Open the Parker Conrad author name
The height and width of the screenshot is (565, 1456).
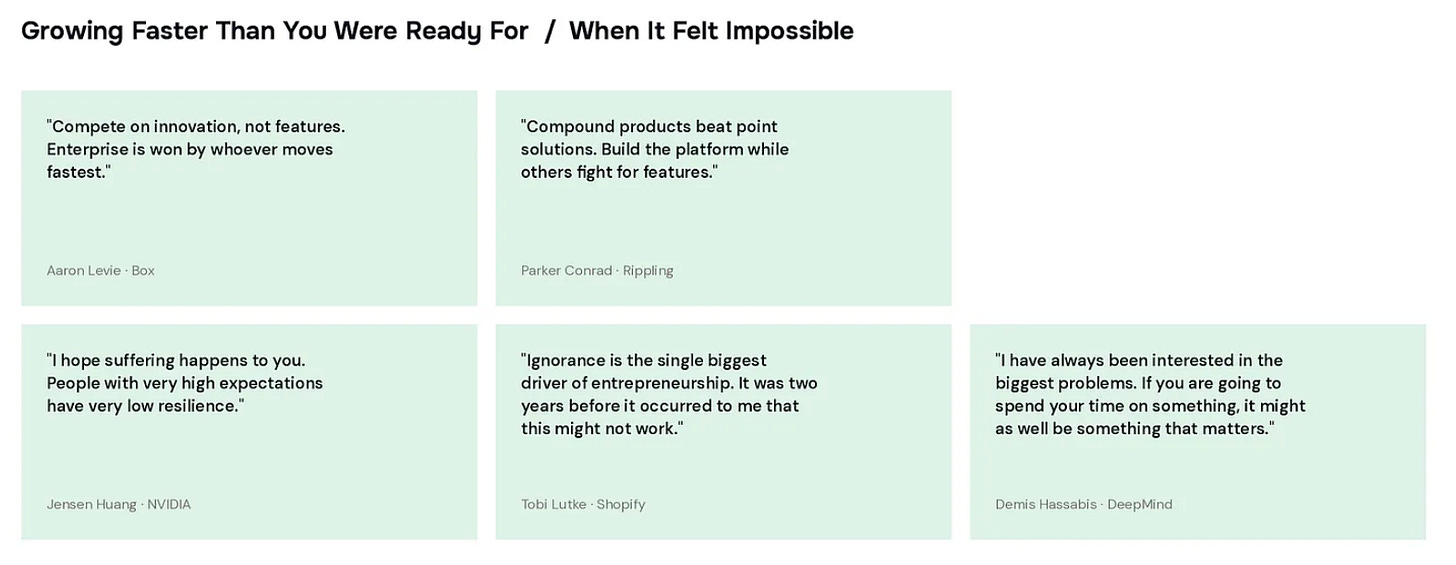pos(566,271)
